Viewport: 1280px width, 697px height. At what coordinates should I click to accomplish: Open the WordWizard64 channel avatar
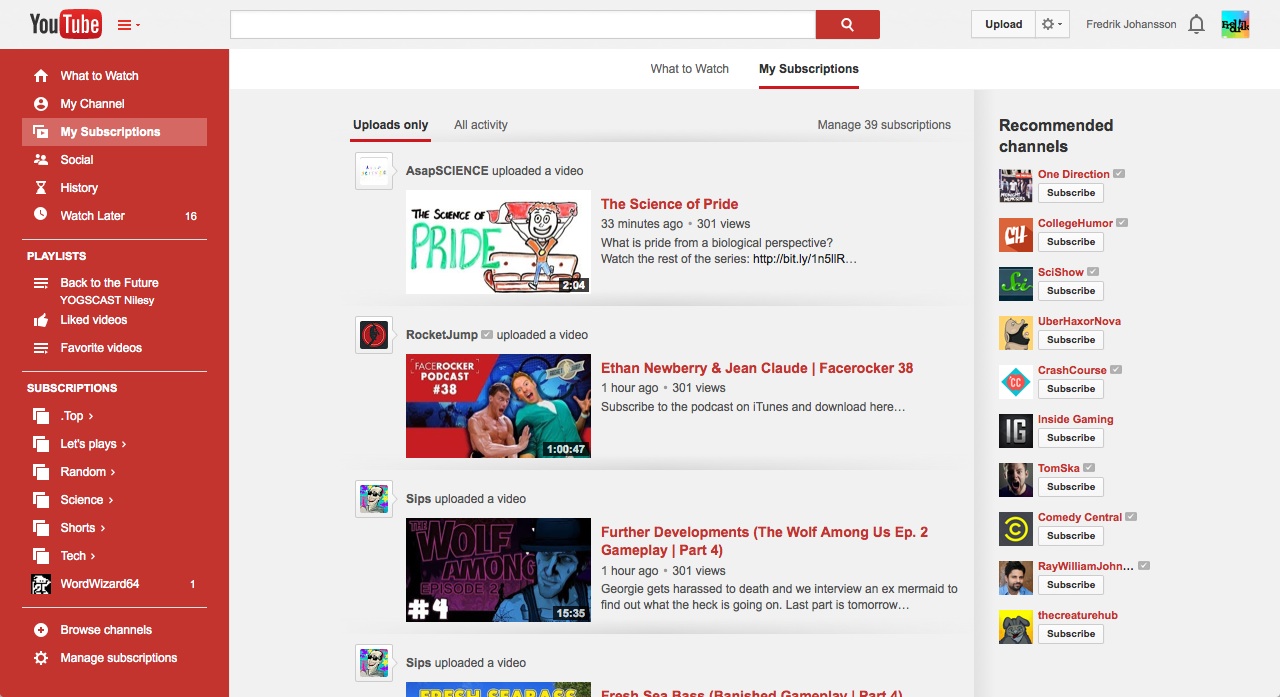point(41,584)
